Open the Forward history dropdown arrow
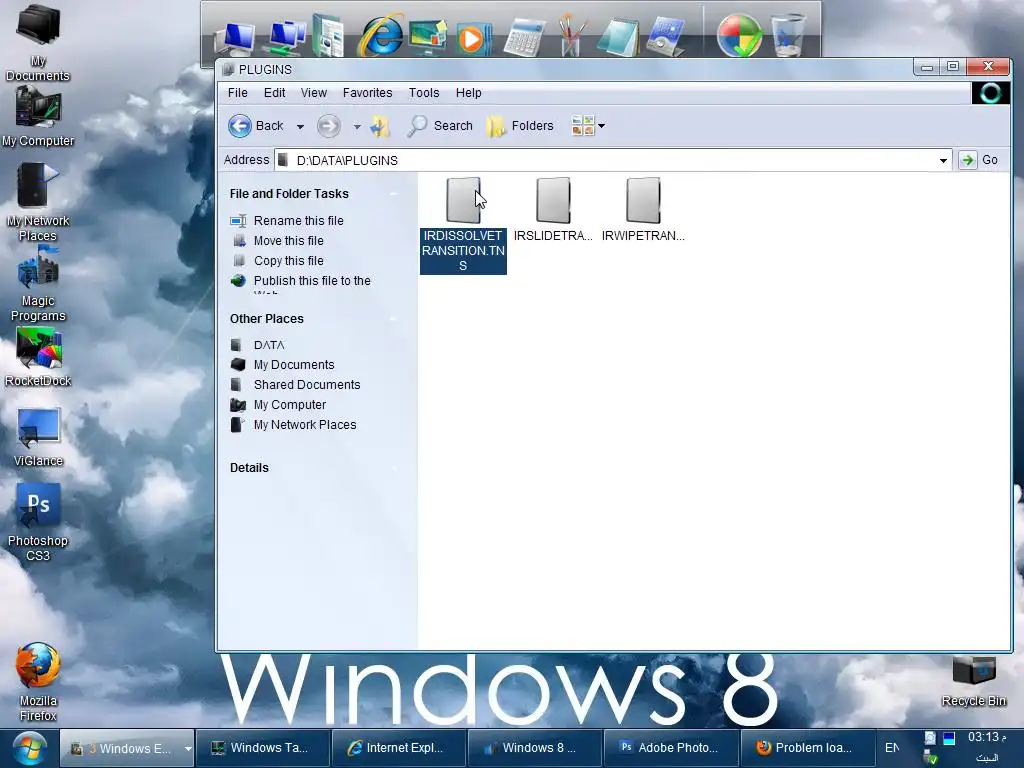1024x768 pixels. (x=357, y=126)
